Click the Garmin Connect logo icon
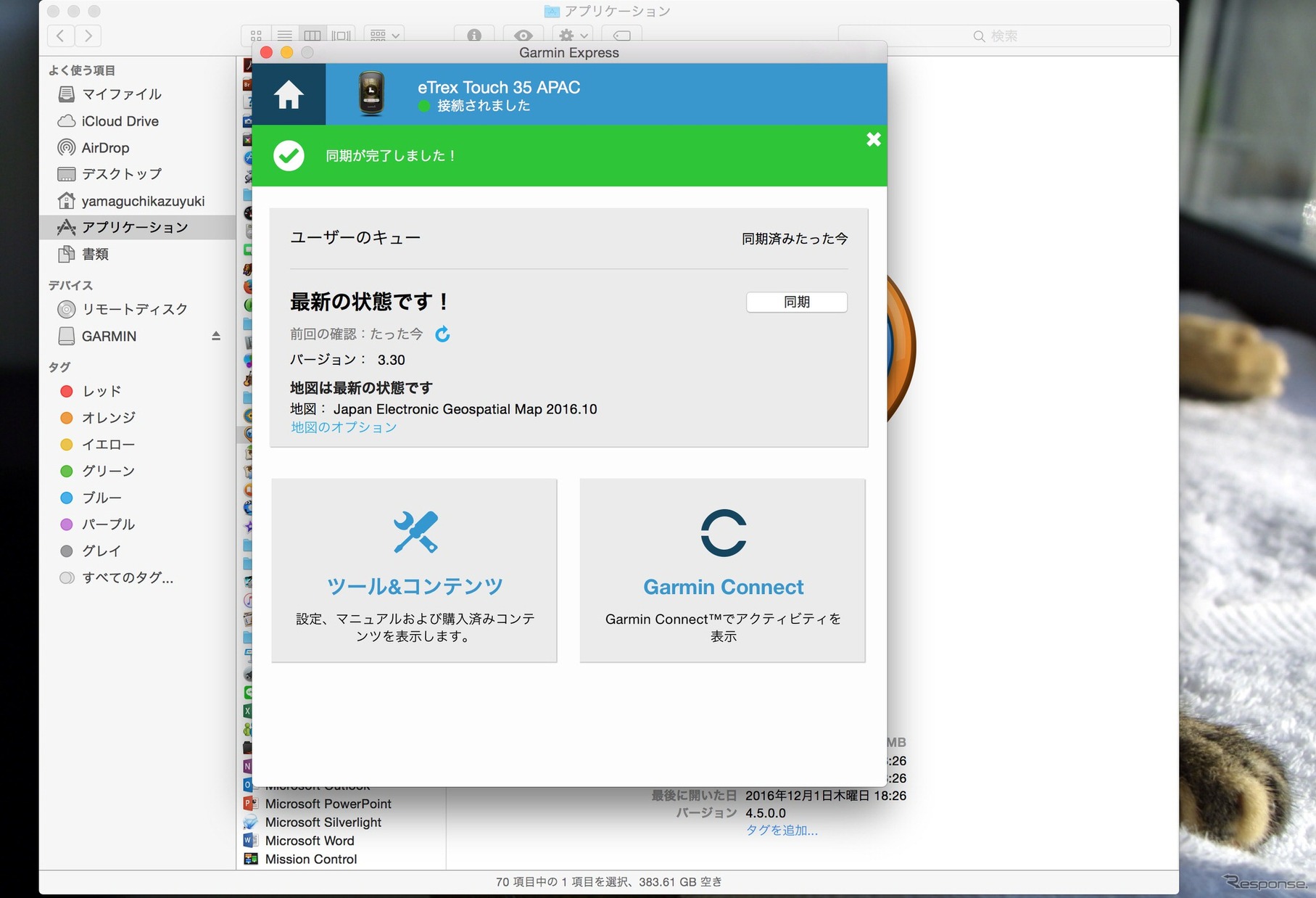 tap(723, 533)
